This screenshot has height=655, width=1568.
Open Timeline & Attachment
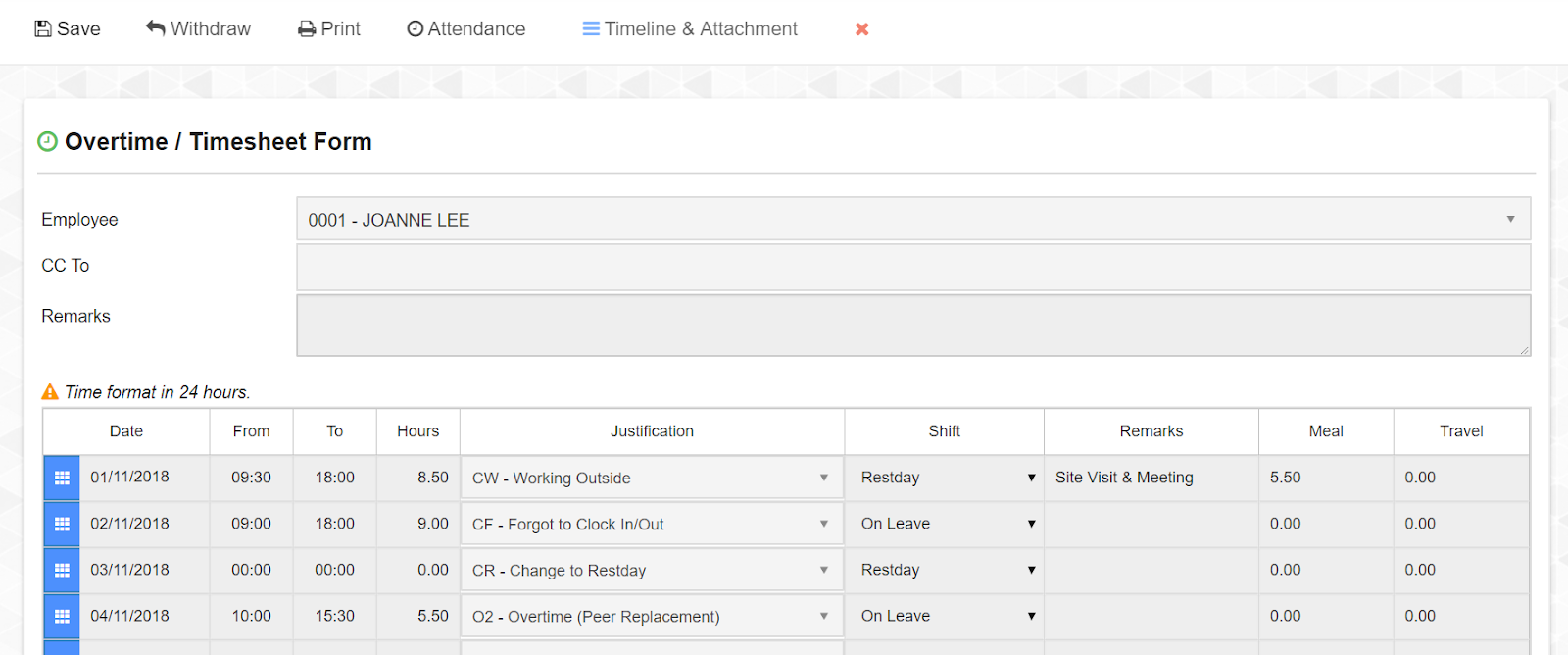pyautogui.click(x=690, y=29)
